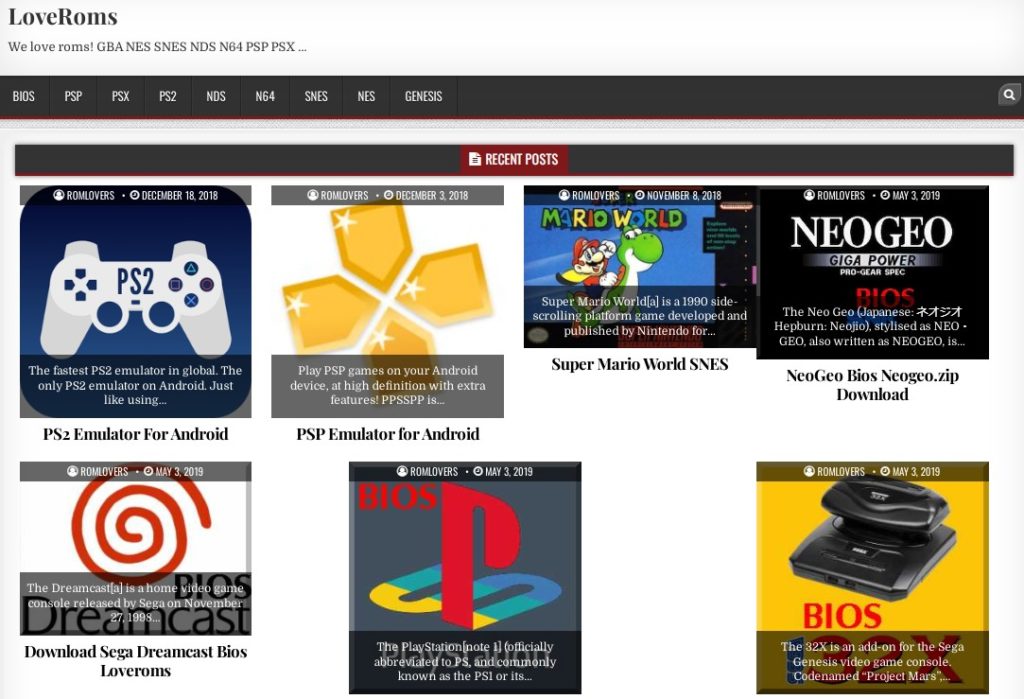Open the NeoGeo Bios Neogeo.zip Download post
The image size is (1024, 699).
pyautogui.click(x=873, y=384)
